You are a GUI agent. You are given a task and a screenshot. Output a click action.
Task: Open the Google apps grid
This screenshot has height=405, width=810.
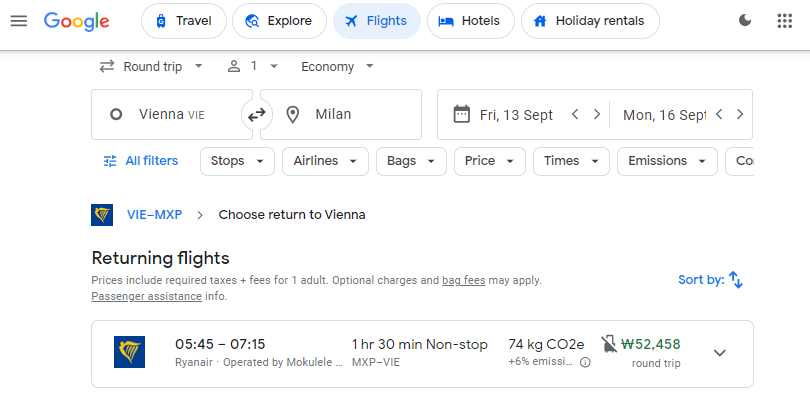(x=785, y=21)
